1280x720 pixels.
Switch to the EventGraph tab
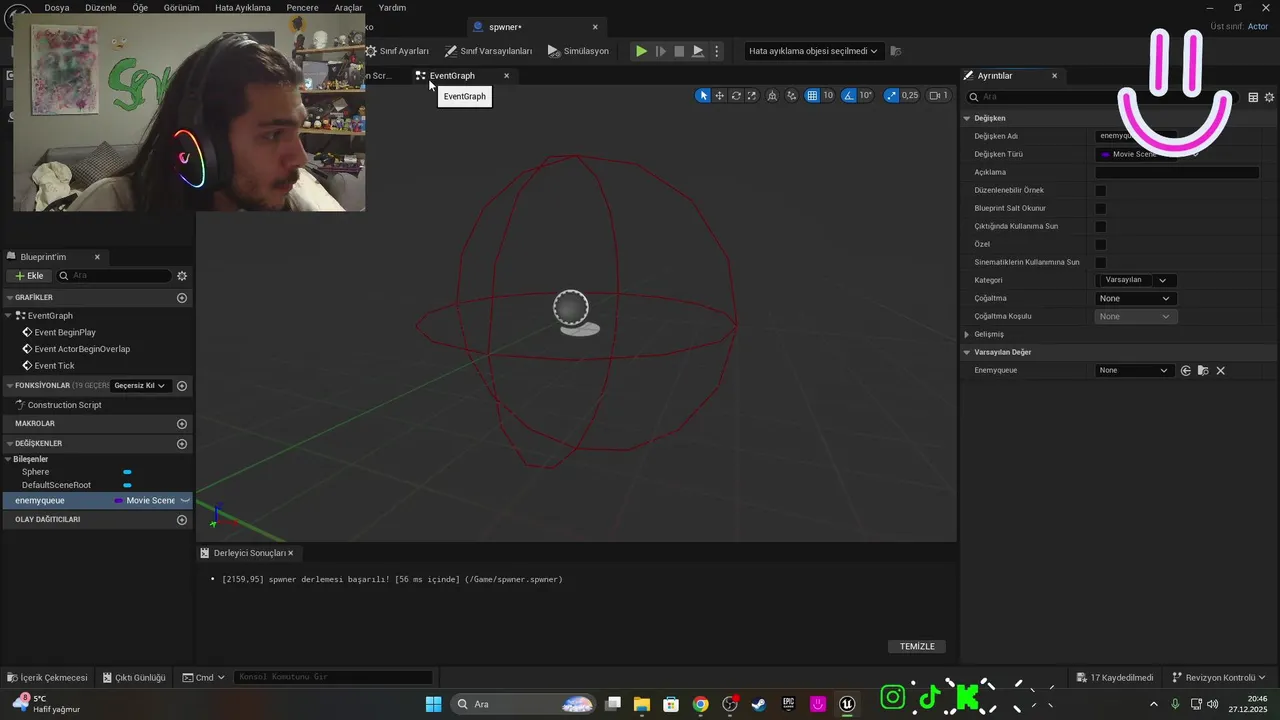point(452,76)
